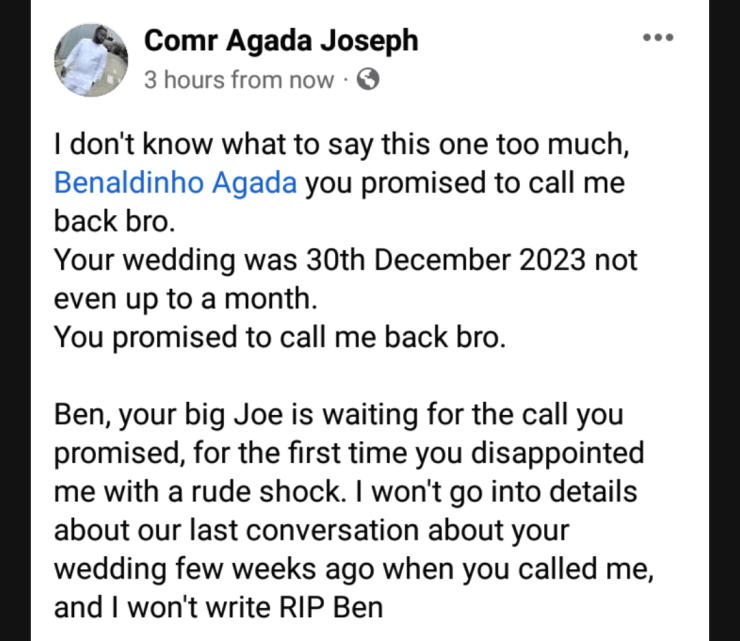The height and width of the screenshot is (641, 740).
Task: Click the "3 hours from now" timestamp
Action: coord(238,81)
